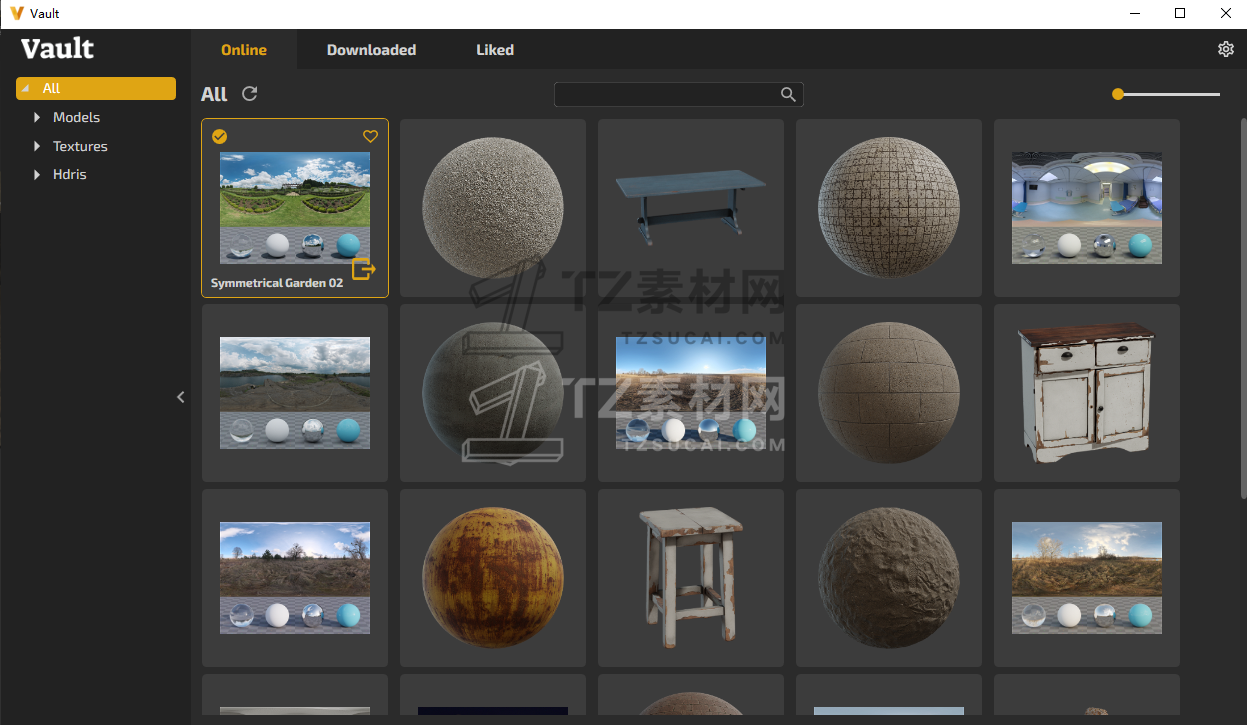Image resolution: width=1247 pixels, height=725 pixels.
Task: Uncheck the selected checkmark on Symmetrical Garden 02
Action: click(220, 137)
